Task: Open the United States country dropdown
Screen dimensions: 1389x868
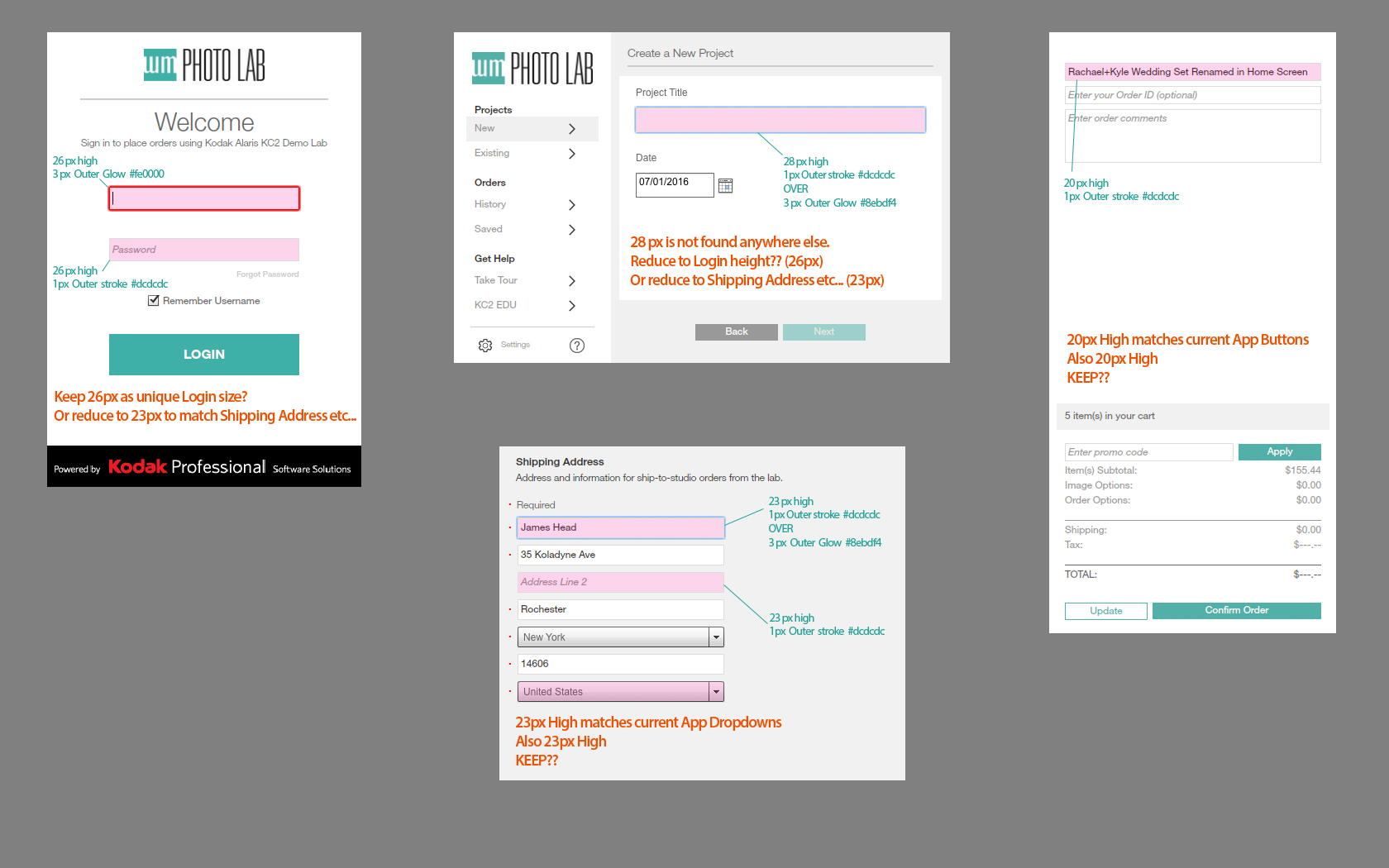Action: [716, 692]
